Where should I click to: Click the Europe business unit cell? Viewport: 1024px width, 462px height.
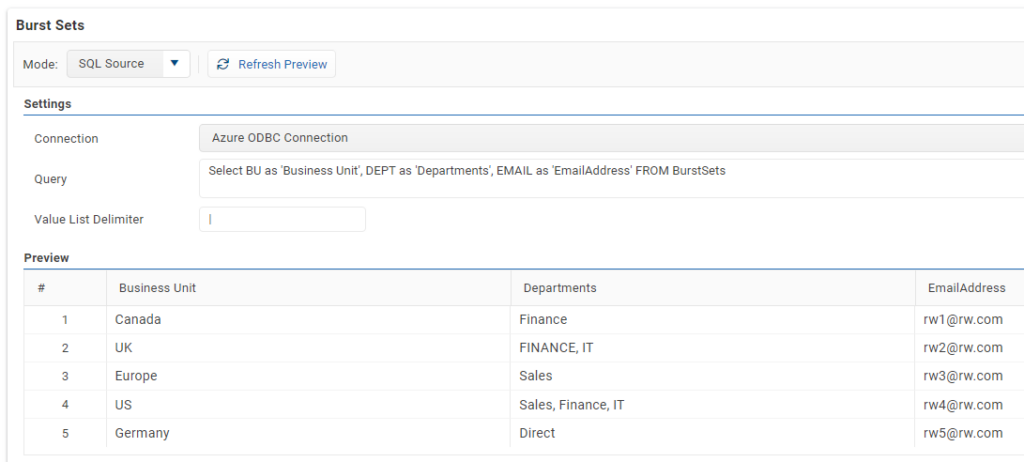[x=136, y=376]
